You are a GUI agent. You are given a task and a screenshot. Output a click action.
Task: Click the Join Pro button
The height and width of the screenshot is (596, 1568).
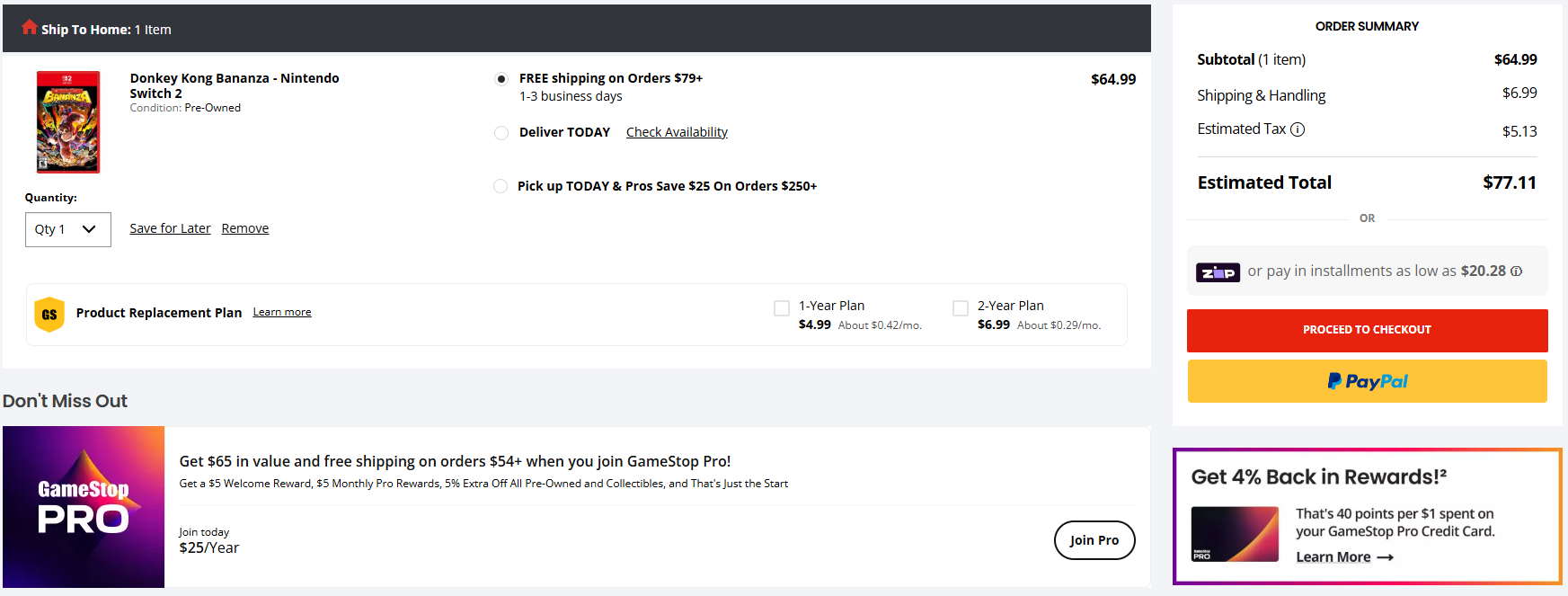pos(1094,540)
